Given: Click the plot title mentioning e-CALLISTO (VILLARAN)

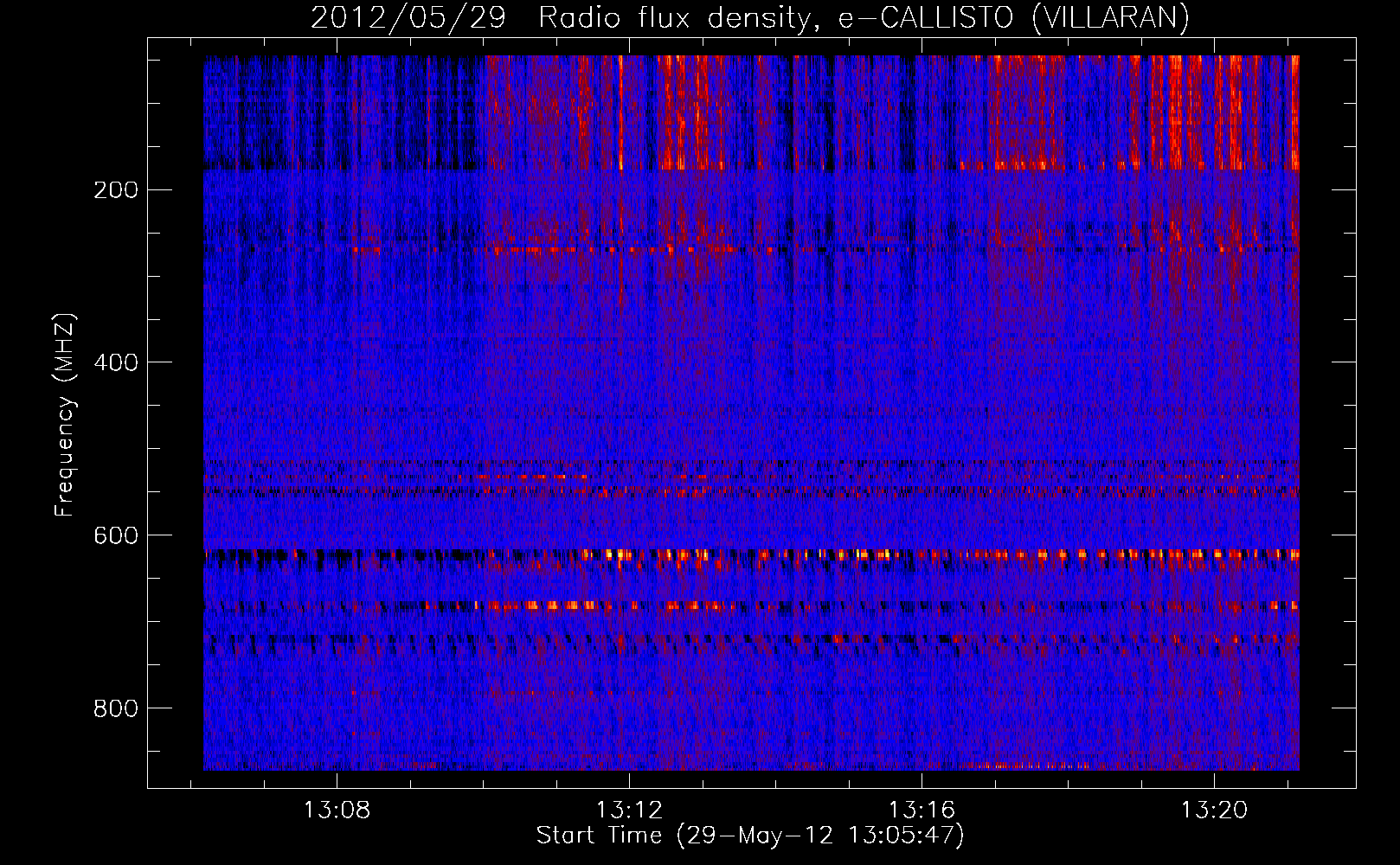Looking at the screenshot, I should point(750,17).
